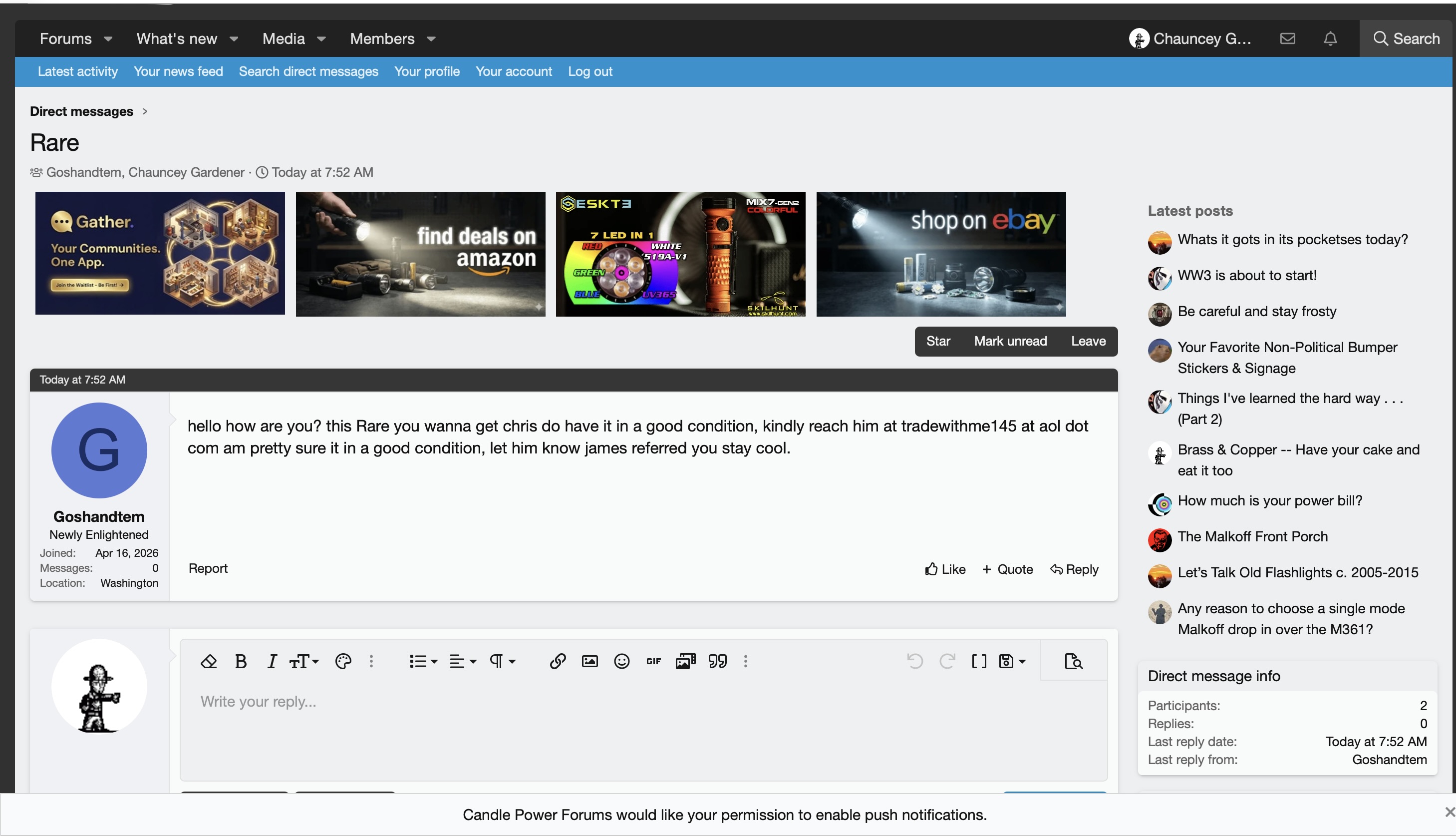The height and width of the screenshot is (836, 1456).
Task: Open the Forums nav item
Action: (65, 38)
